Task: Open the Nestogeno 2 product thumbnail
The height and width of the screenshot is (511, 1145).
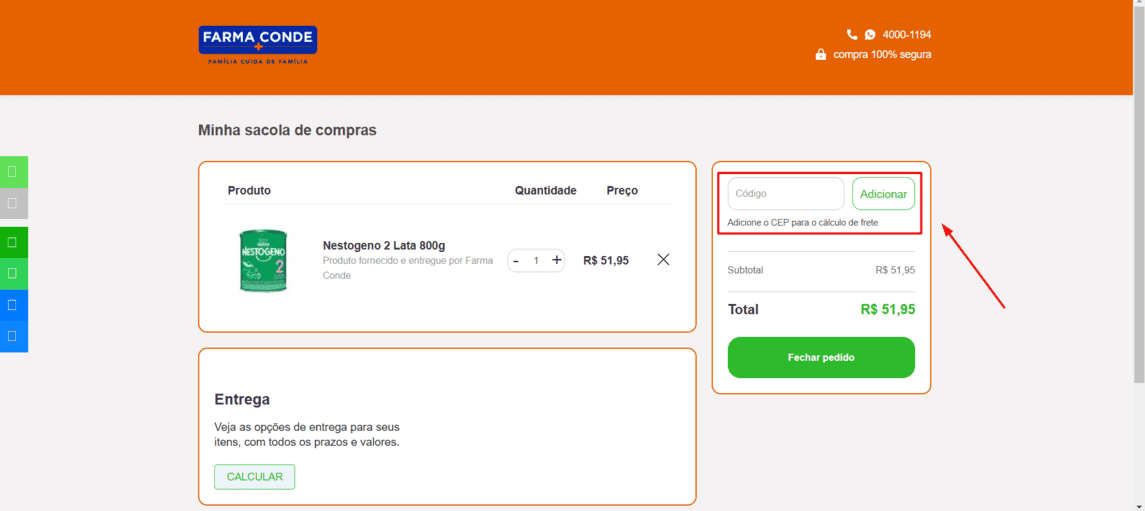Action: [x=263, y=261]
